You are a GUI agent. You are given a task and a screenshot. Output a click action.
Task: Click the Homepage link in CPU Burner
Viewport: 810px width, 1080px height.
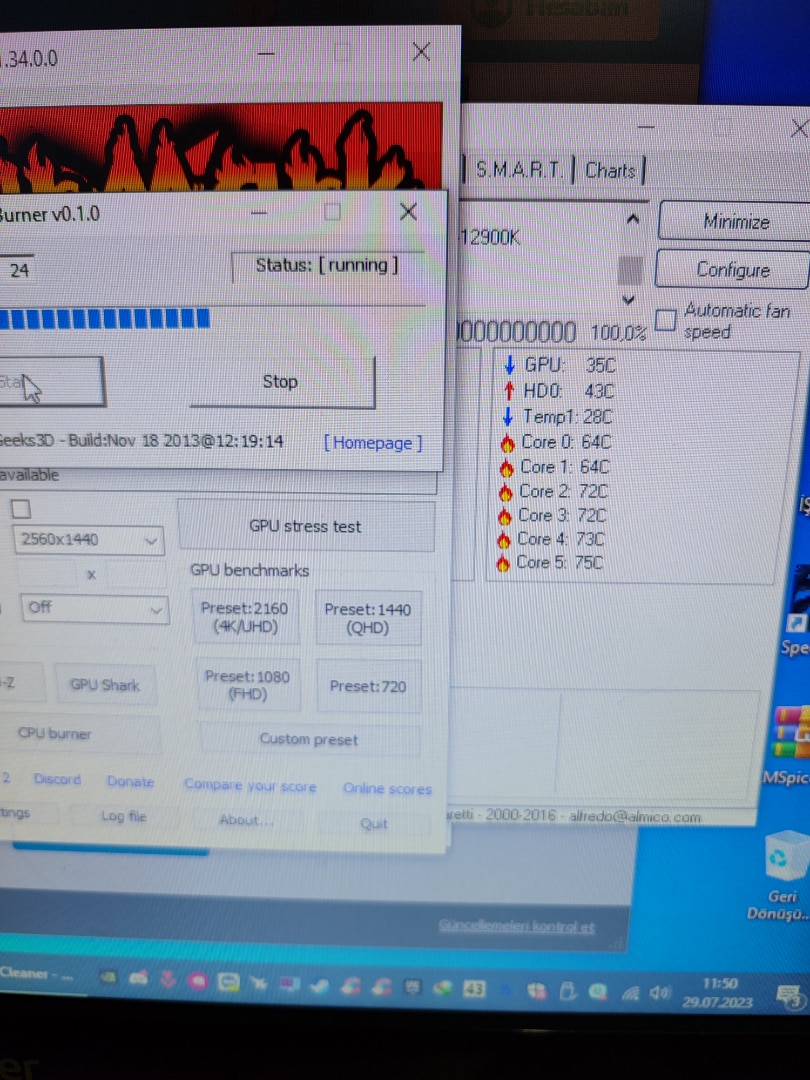(373, 443)
